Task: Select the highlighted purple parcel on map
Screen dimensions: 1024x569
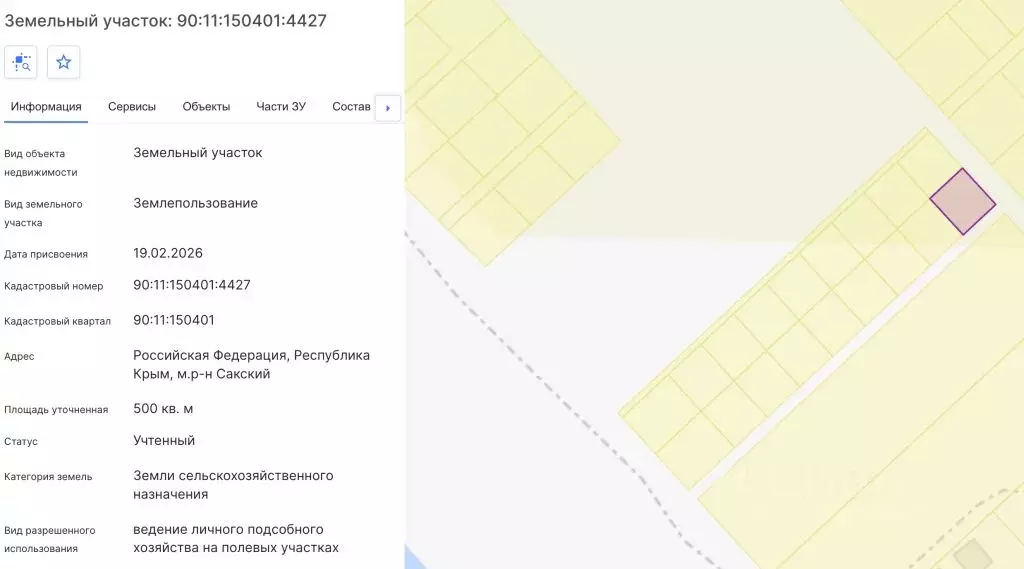Action: [963, 202]
